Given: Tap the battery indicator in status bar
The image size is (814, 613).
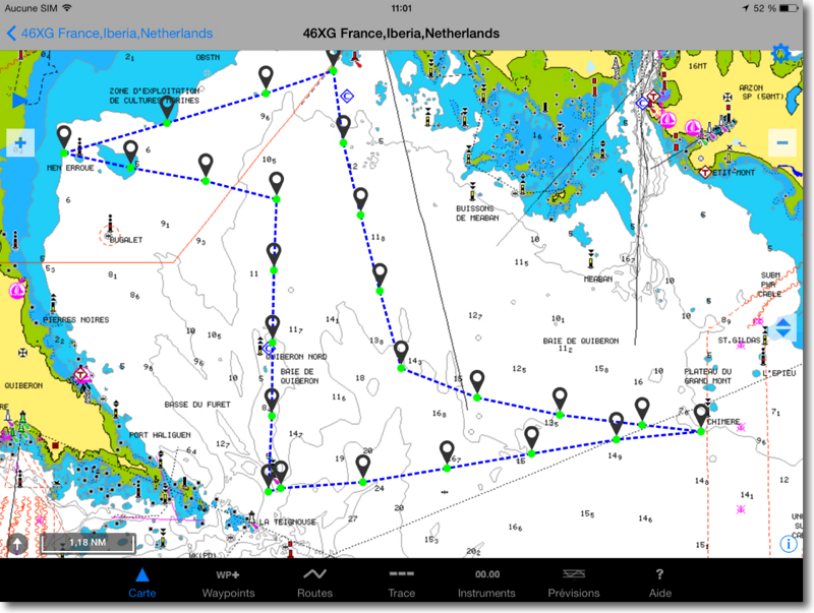Looking at the screenshot, I should coord(790,8).
